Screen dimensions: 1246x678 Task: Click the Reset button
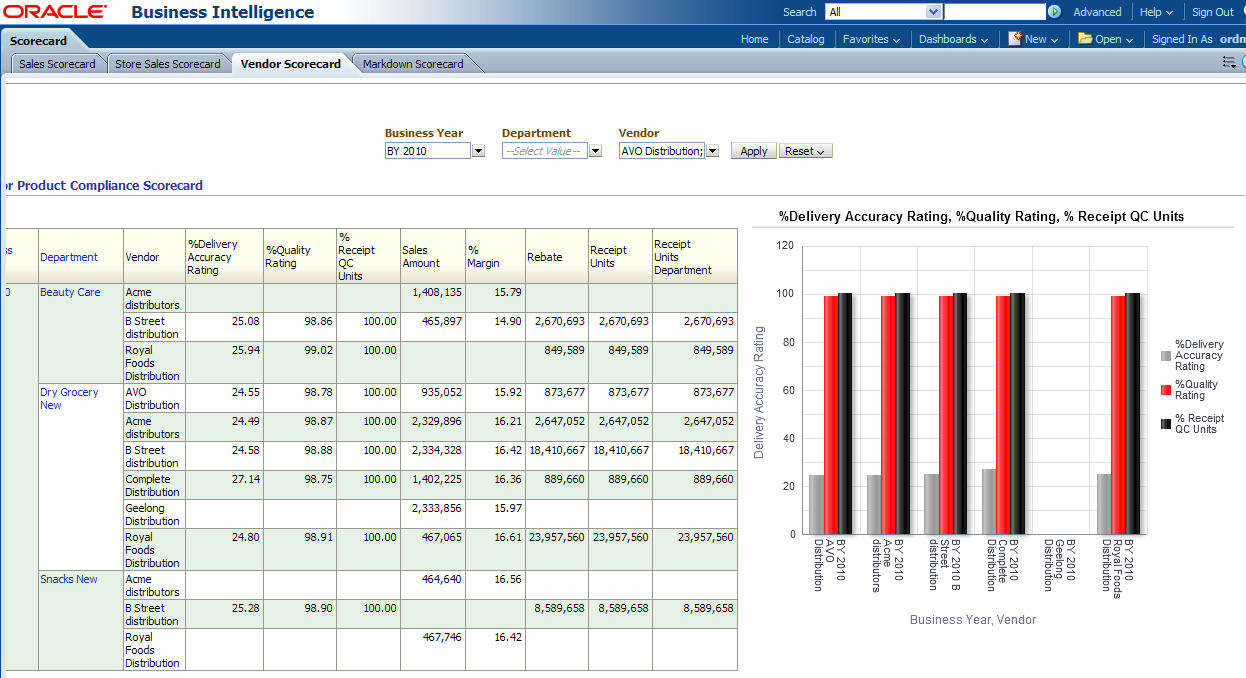(805, 151)
